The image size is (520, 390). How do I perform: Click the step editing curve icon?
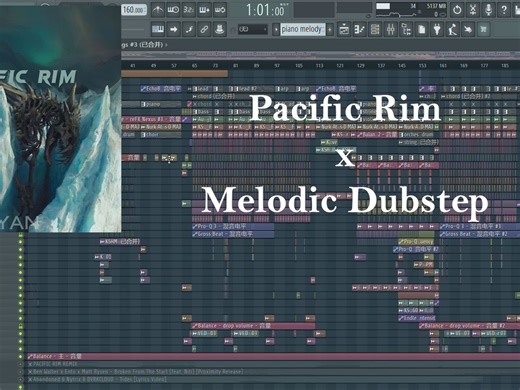pyautogui.click(x=189, y=29)
